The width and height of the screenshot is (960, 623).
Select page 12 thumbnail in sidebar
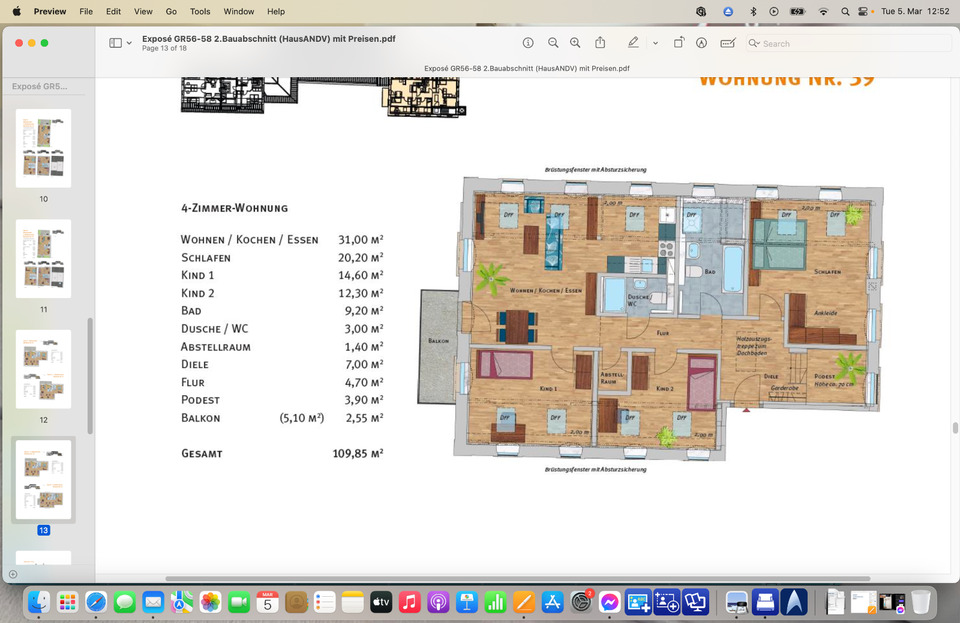tap(44, 369)
